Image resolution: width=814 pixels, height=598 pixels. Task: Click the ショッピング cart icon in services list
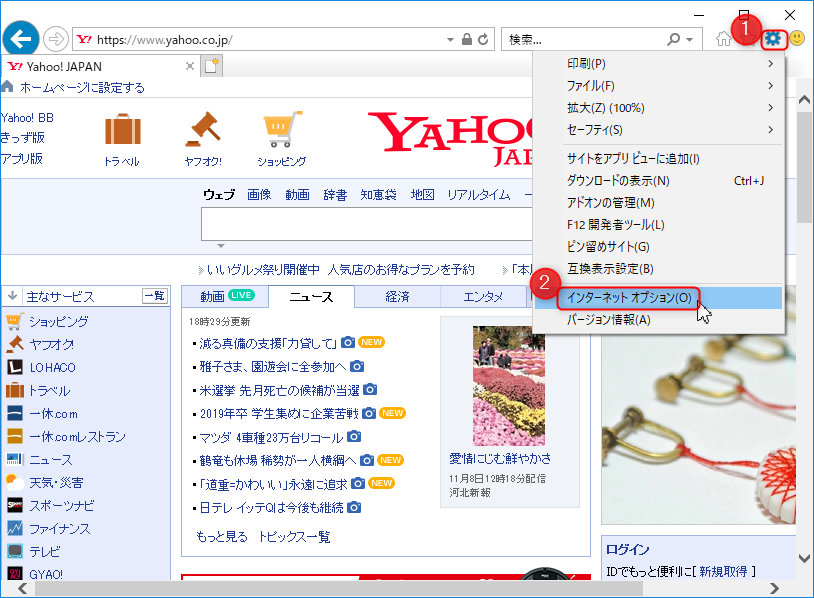(15, 322)
